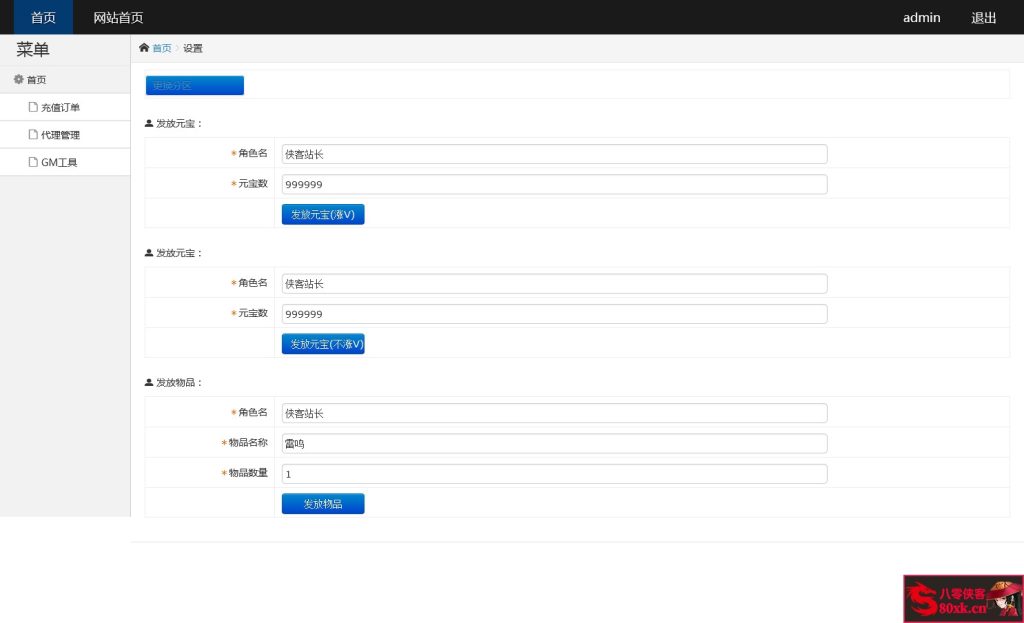The width and height of the screenshot is (1024, 623).
Task: Click the gear icon beside 首页 in sidebar
Action: pyautogui.click(x=19, y=79)
